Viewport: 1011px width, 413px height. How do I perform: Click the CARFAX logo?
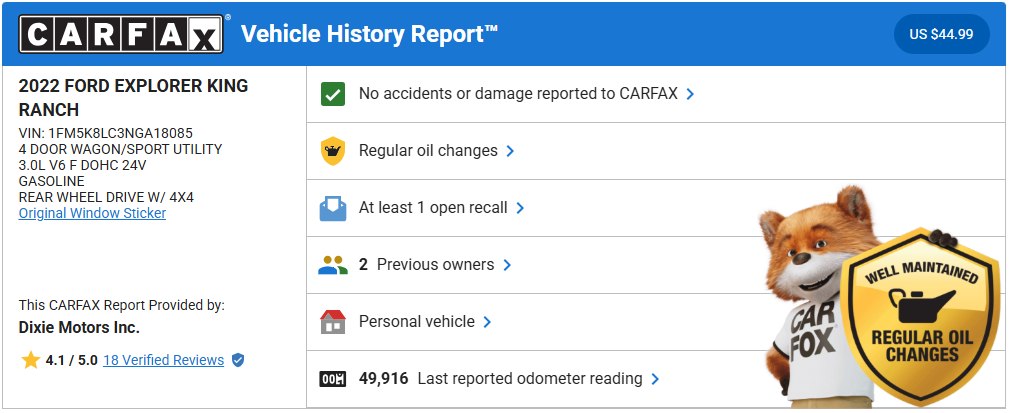click(120, 36)
